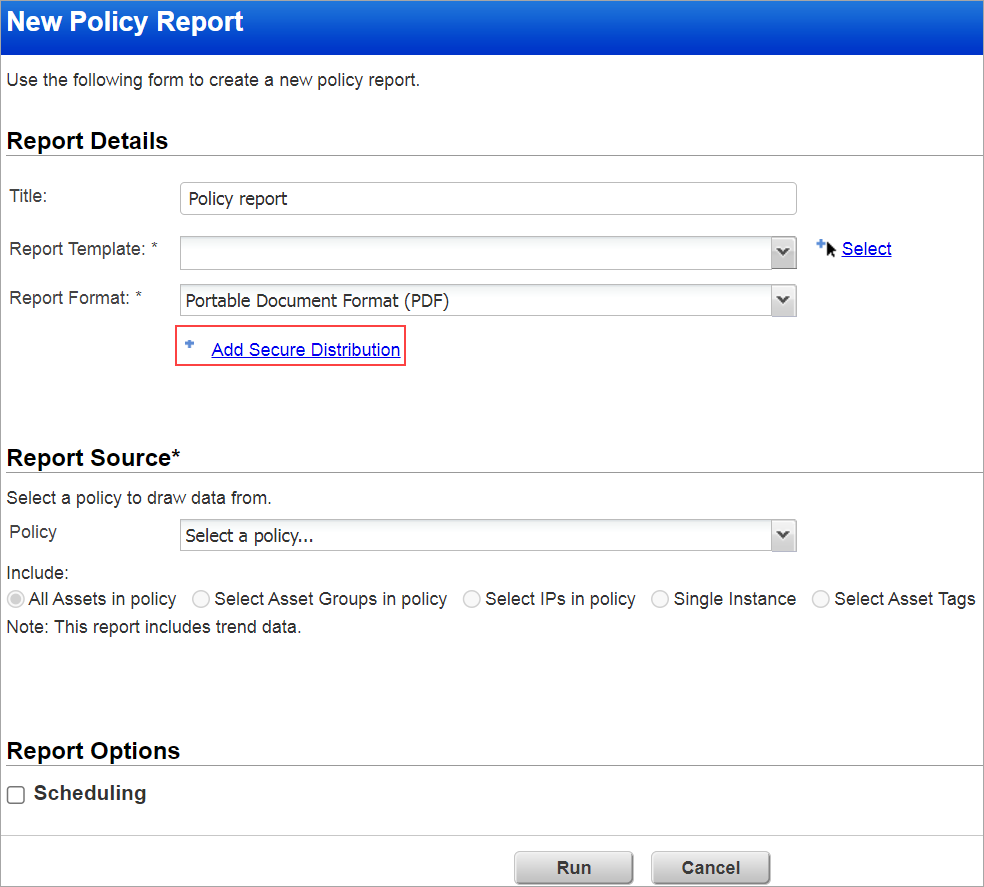This screenshot has height=887, width=984.
Task: Choose Select Asset Groups in policy
Action: pyautogui.click(x=200, y=599)
